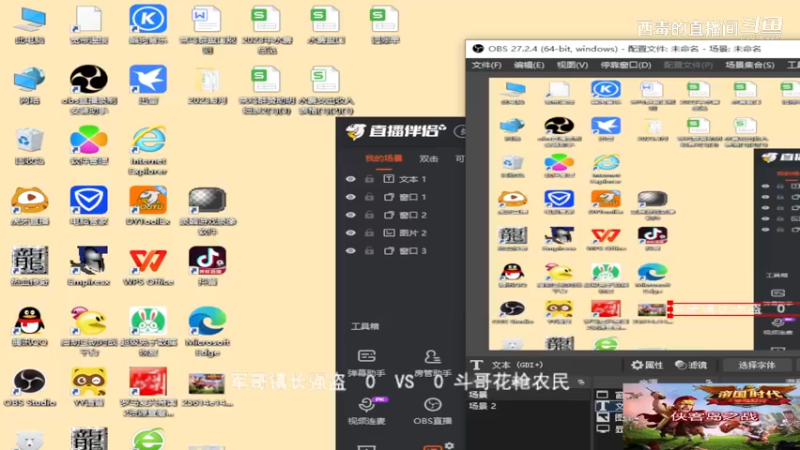Launch the OBS Studio desktop shortcut
The height and width of the screenshot is (450, 800).
pyautogui.click(x=30, y=387)
